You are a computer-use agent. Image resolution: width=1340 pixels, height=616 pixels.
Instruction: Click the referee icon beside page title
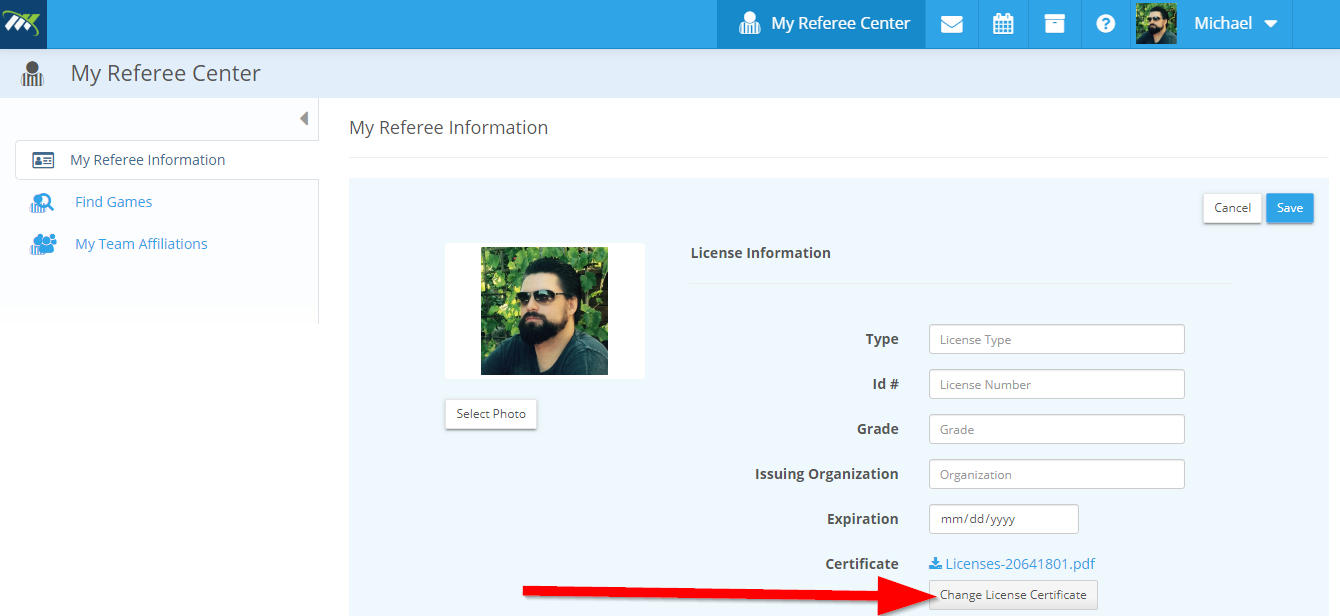click(x=33, y=74)
